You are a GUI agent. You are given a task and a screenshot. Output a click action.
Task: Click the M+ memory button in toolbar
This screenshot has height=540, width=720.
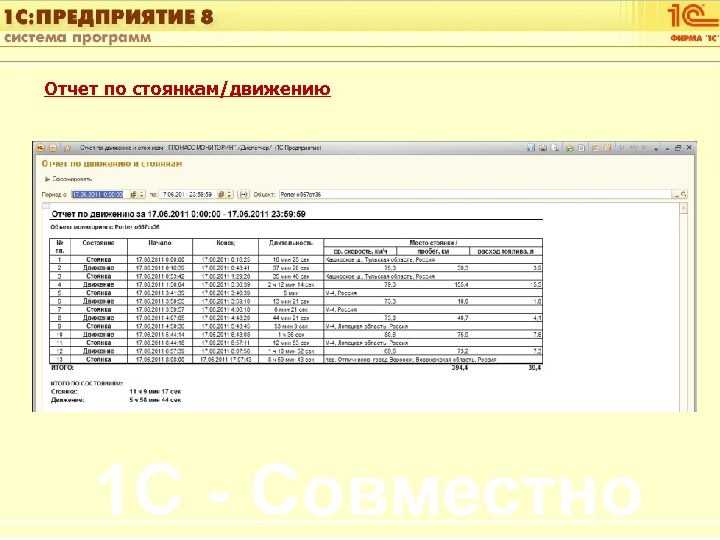[634, 148]
